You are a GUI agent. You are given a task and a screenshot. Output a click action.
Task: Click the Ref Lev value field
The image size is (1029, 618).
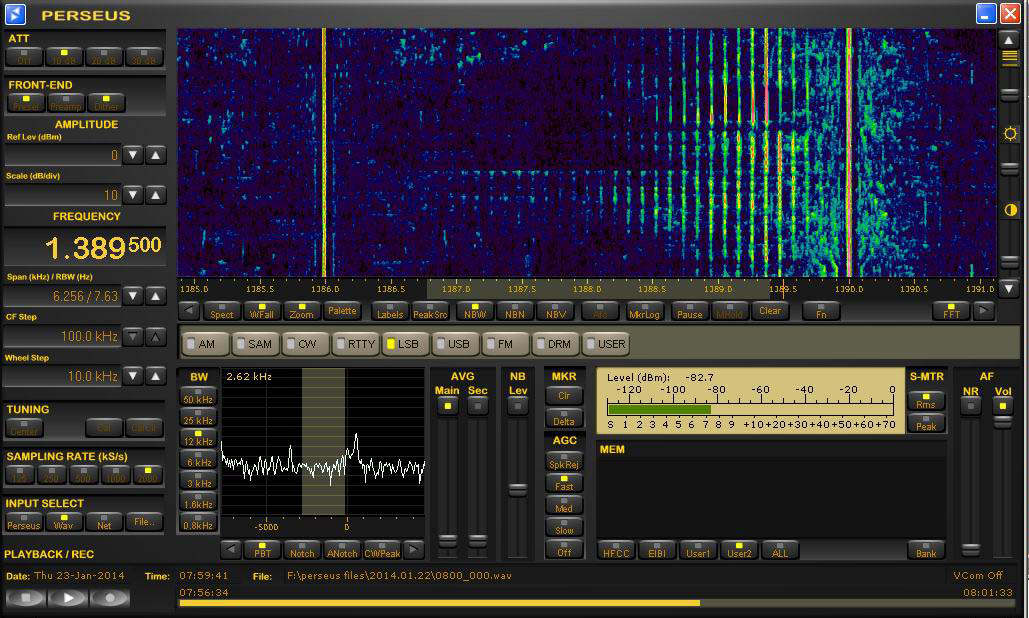[x=63, y=155]
